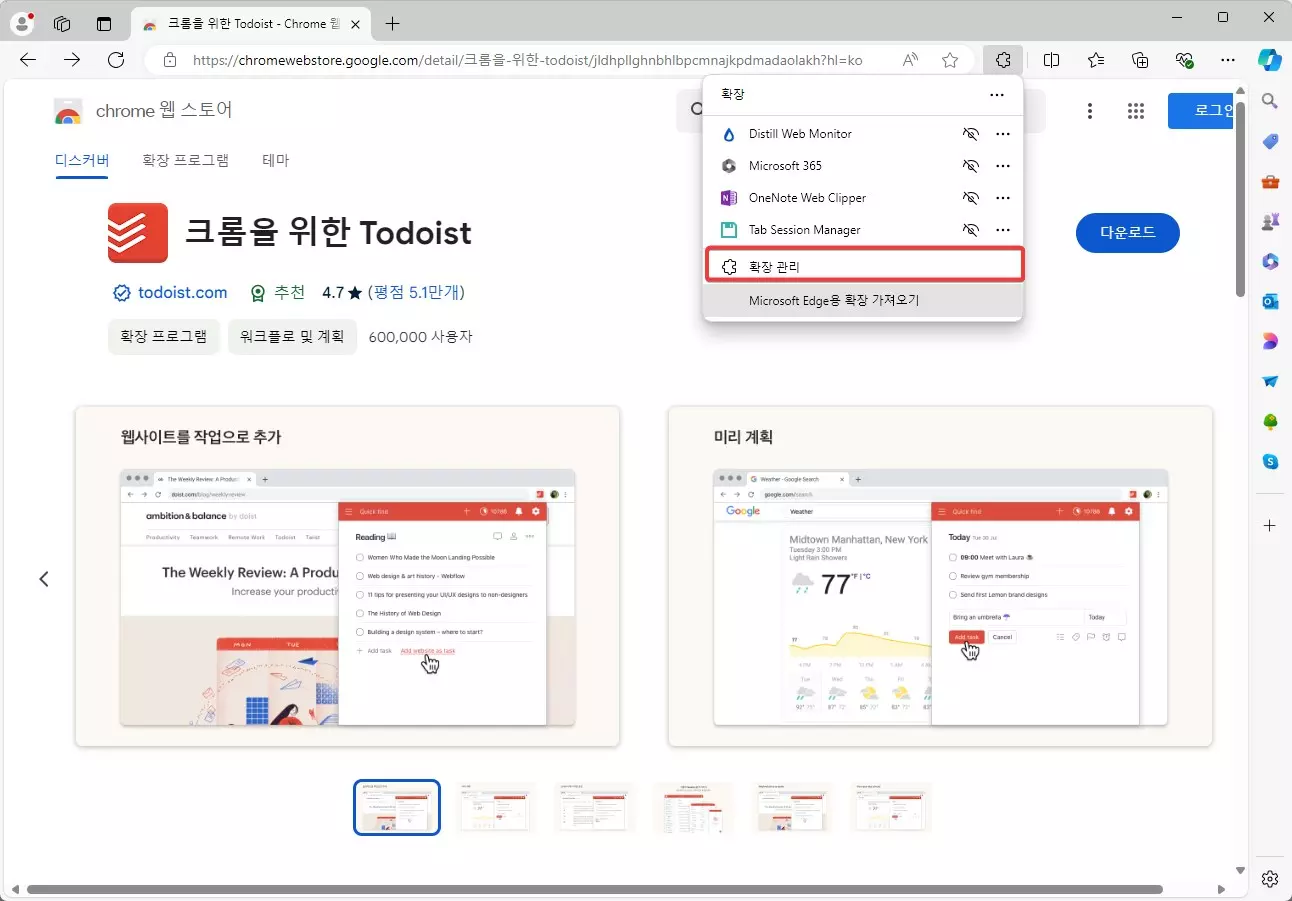Open sidebar Search icon
This screenshot has height=901, width=1292.
point(1270,100)
